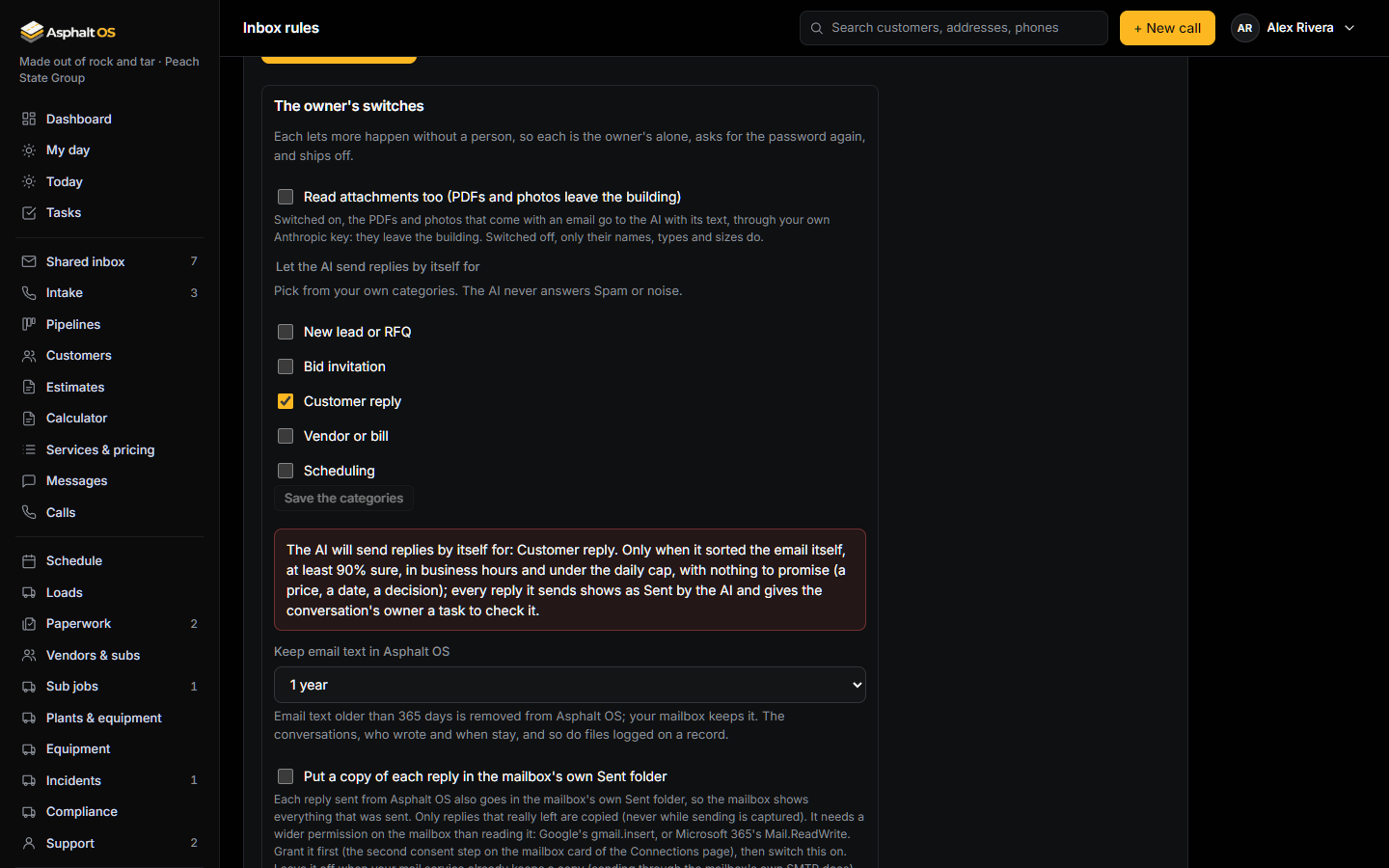Click the Asphalt OS logo icon
The height and width of the screenshot is (868, 1389).
coord(32,32)
